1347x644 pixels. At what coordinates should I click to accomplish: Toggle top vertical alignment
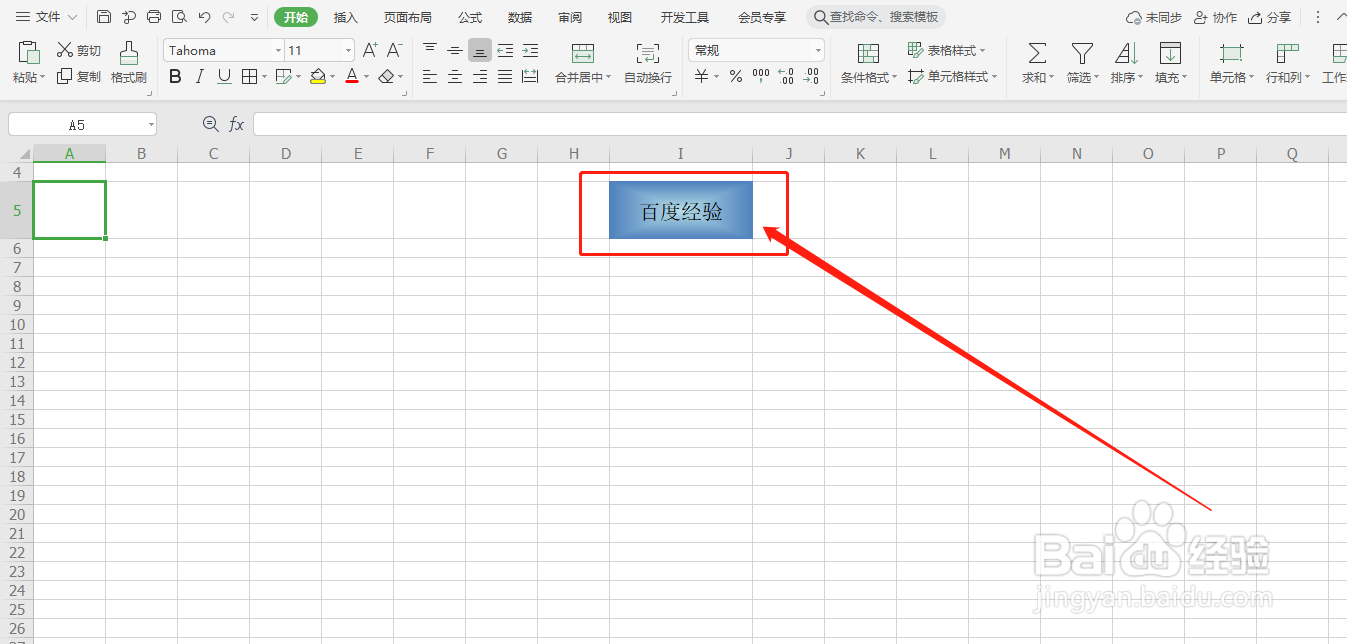pyautogui.click(x=430, y=50)
